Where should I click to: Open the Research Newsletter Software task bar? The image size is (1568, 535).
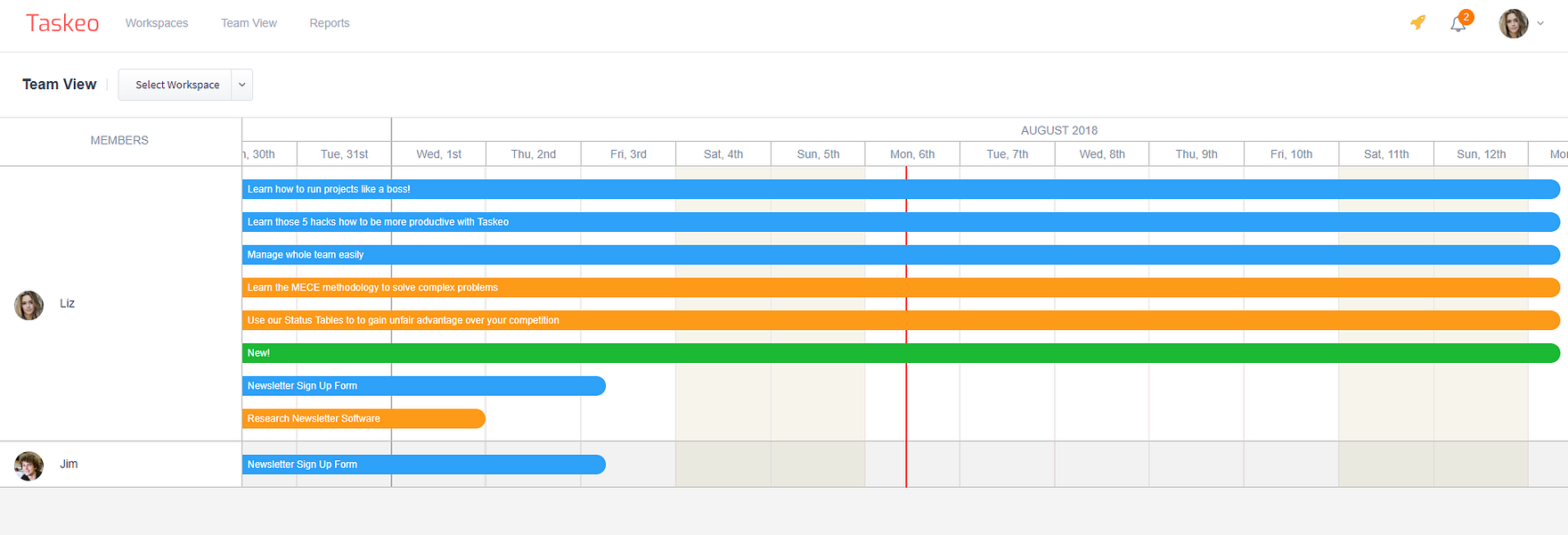363,418
